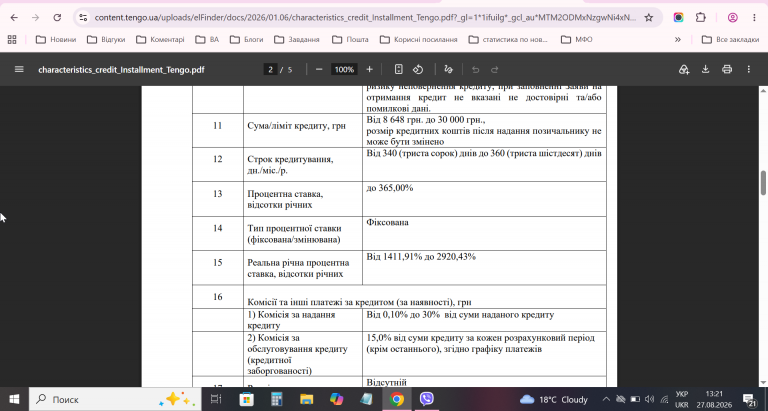Select 'Від 1411,91% до 2920,43%' text
The image size is (768, 411).
coord(421,256)
